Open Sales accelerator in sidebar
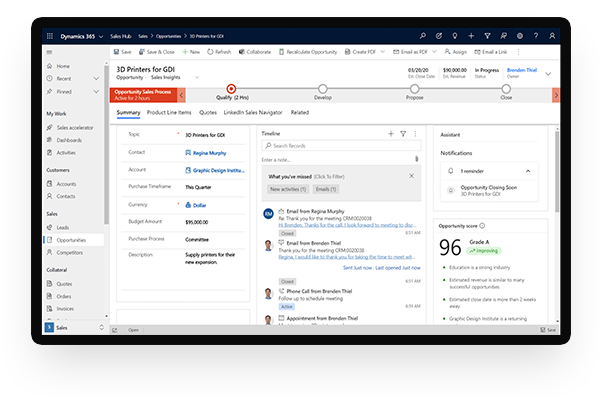This screenshot has width=604, height=400. click(x=75, y=128)
